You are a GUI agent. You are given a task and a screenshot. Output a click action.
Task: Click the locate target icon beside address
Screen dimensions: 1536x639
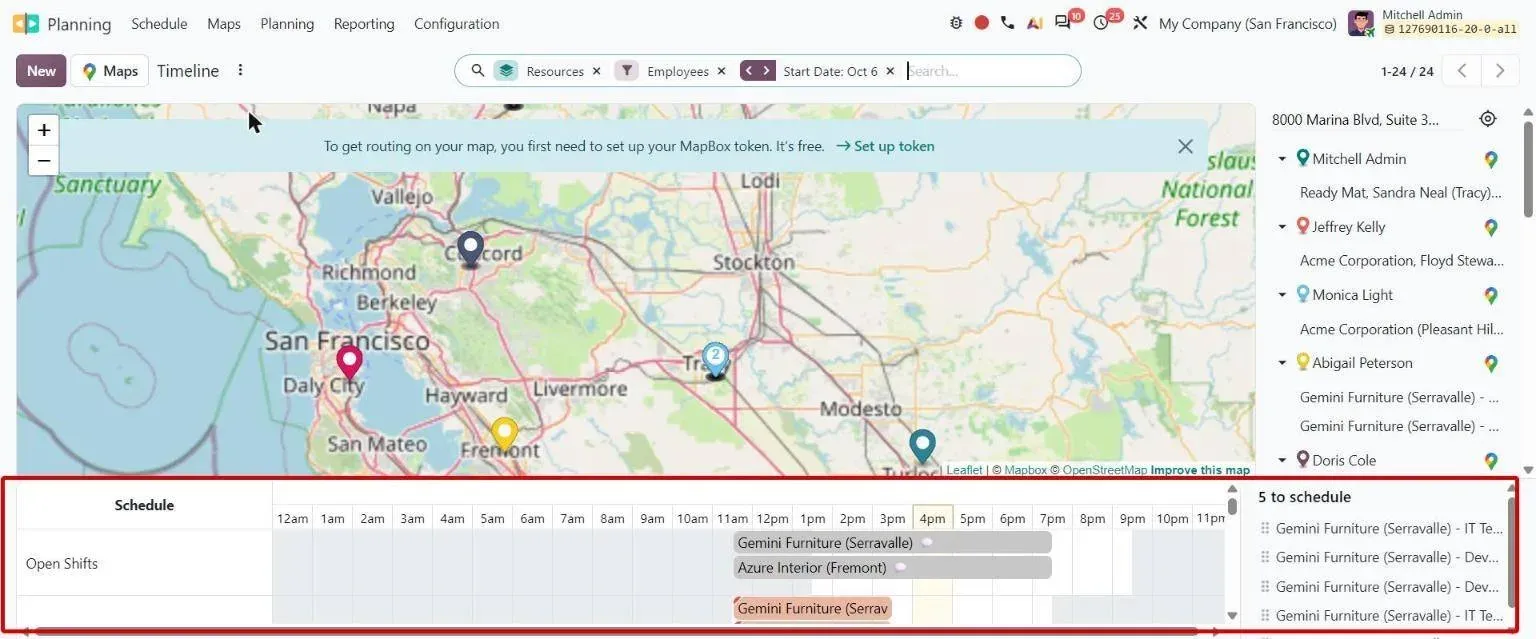tap(1488, 119)
